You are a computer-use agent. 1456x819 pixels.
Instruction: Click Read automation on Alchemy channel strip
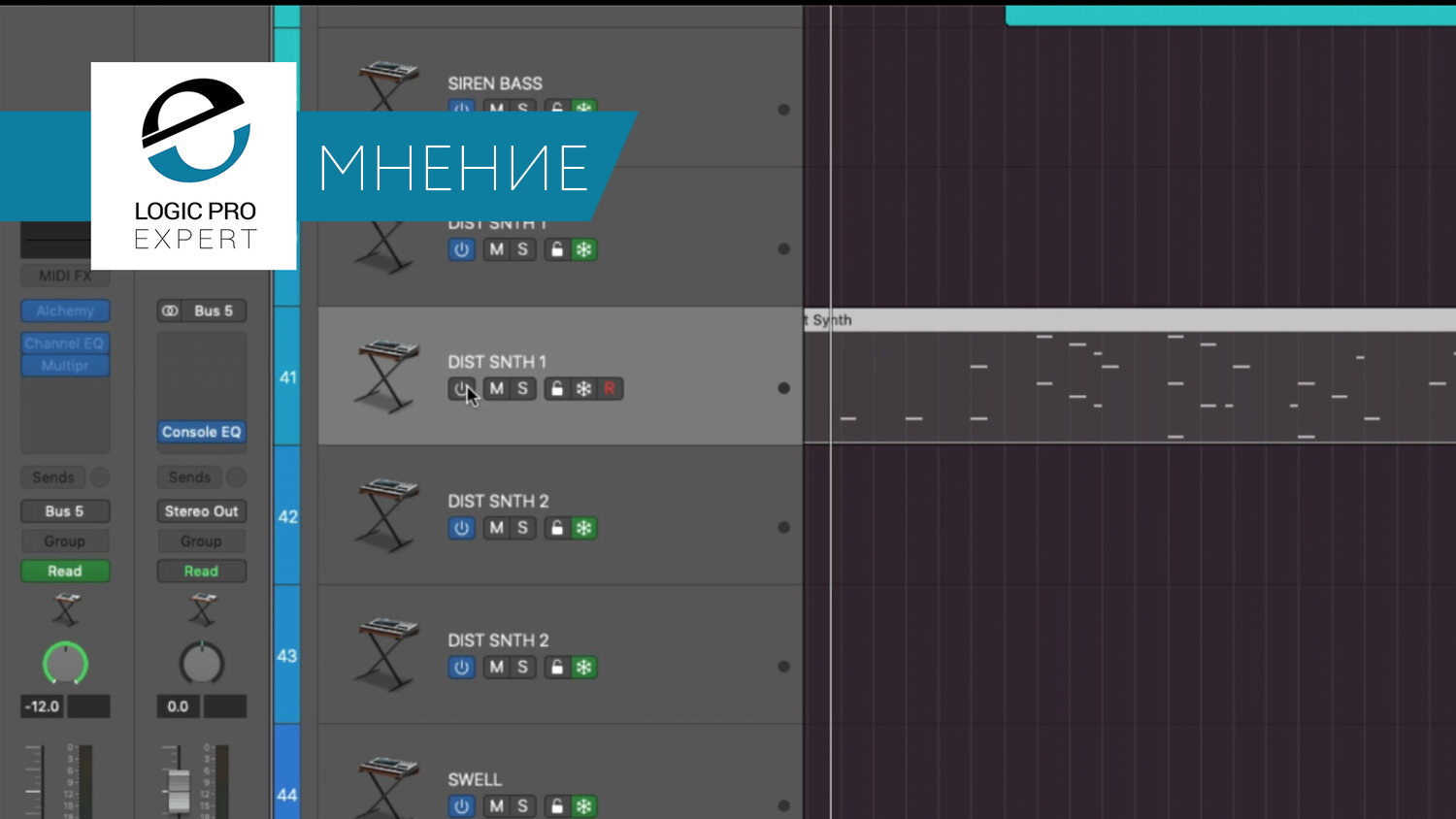tap(65, 572)
